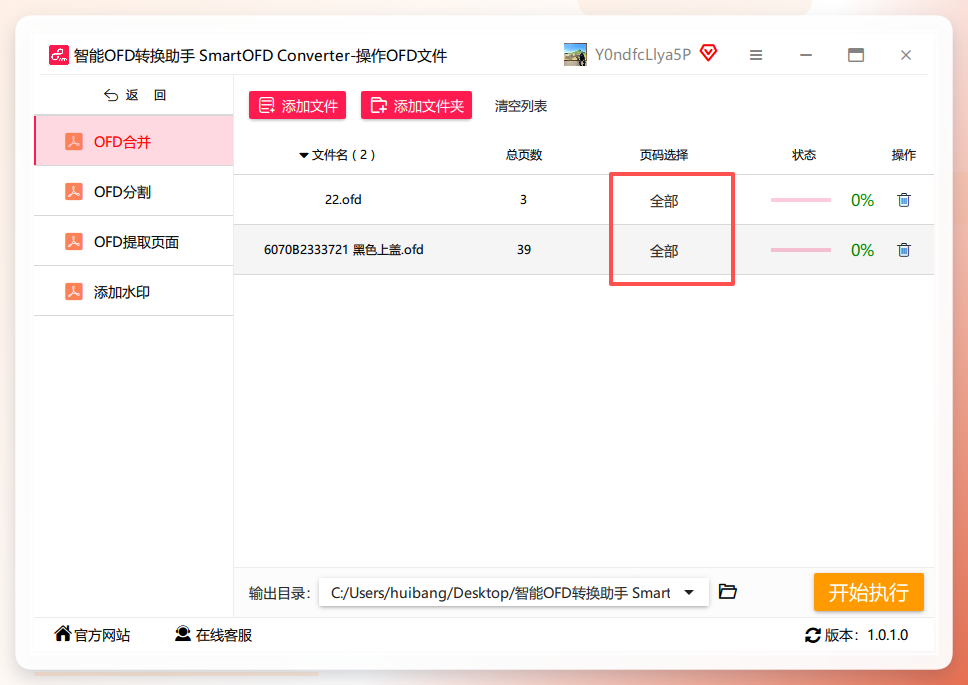This screenshot has height=685, width=968.
Task: Click page count 39 cell
Action: [x=524, y=249]
